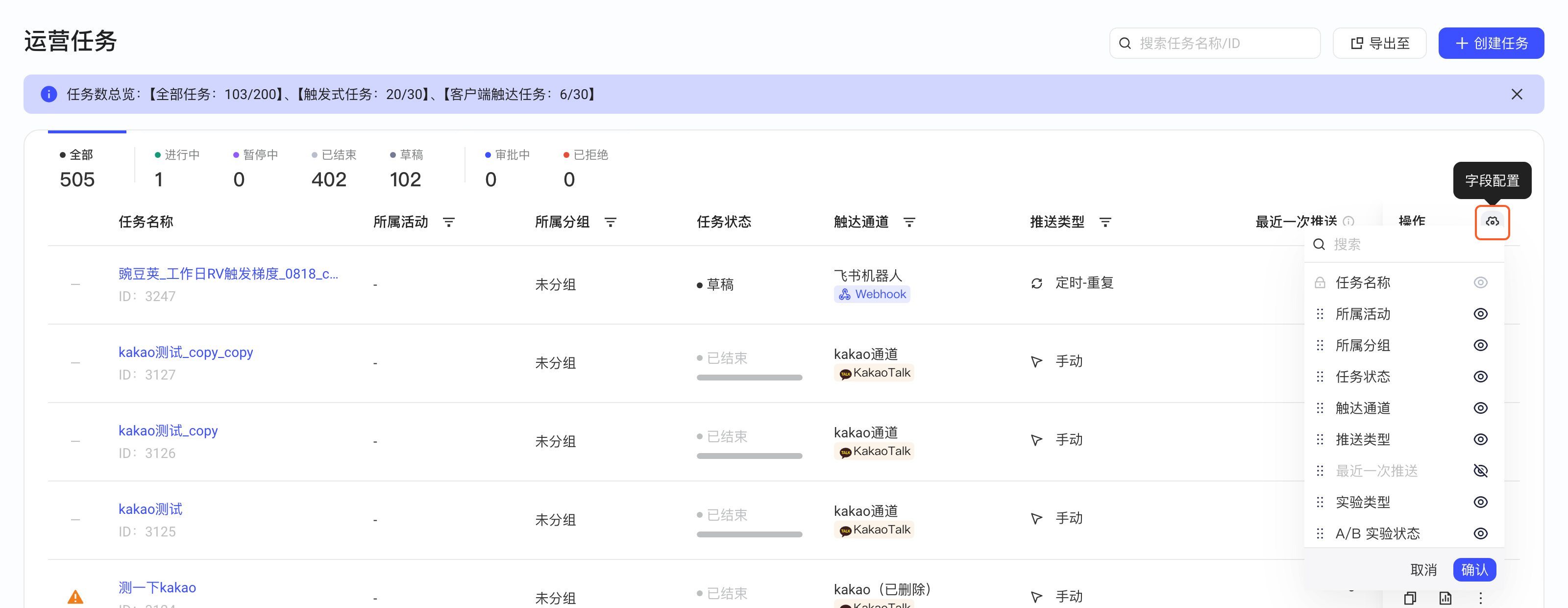
Task: Click the 创建任务 button
Action: (1491, 43)
